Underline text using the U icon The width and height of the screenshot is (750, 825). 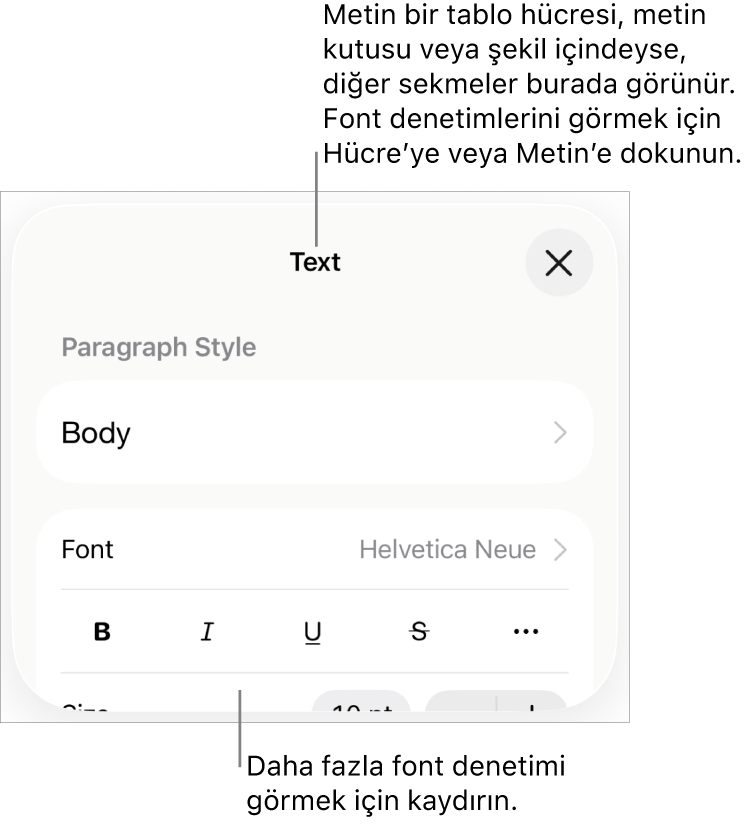pyautogui.click(x=313, y=632)
